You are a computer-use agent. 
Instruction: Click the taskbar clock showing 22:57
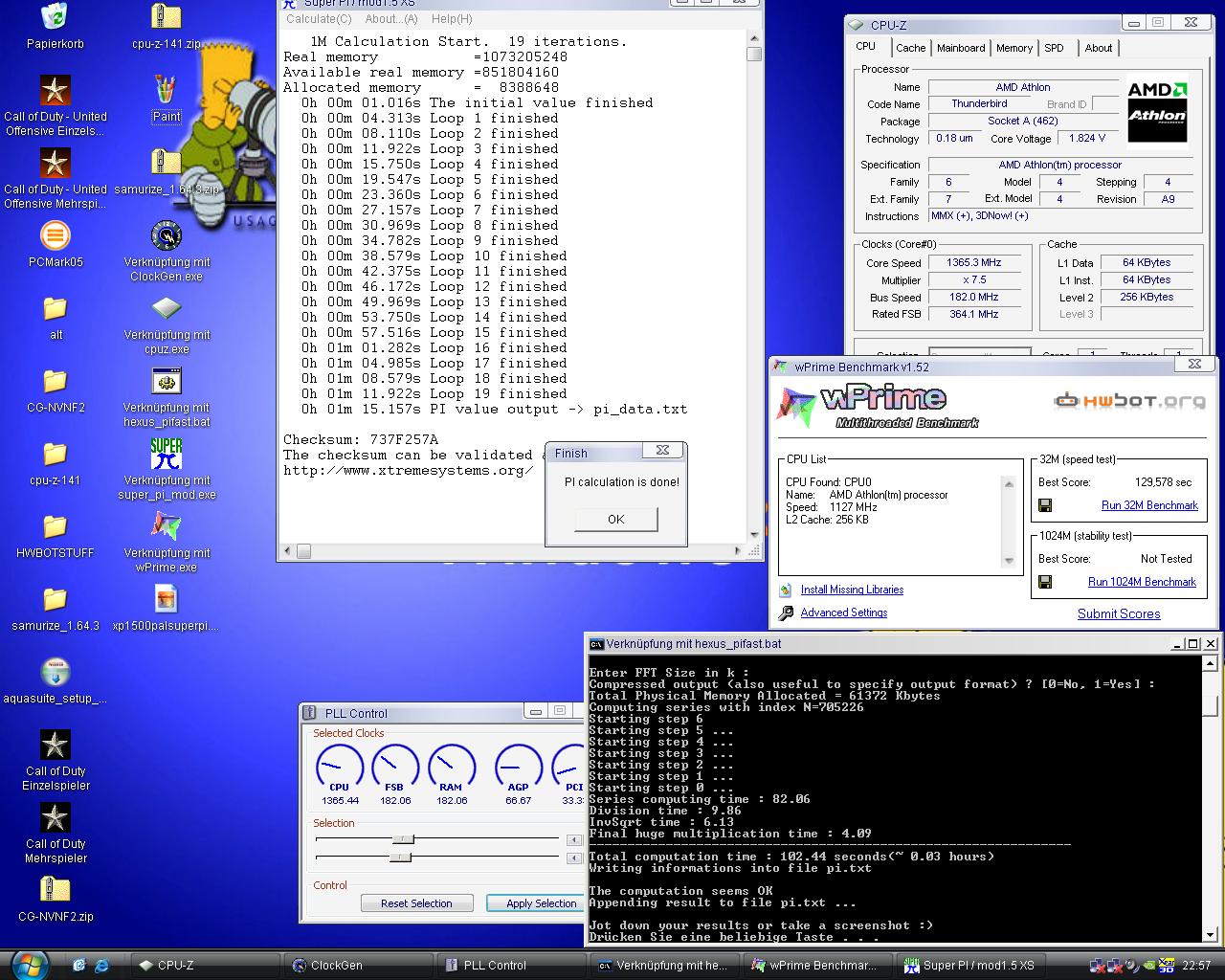[x=1196, y=966]
